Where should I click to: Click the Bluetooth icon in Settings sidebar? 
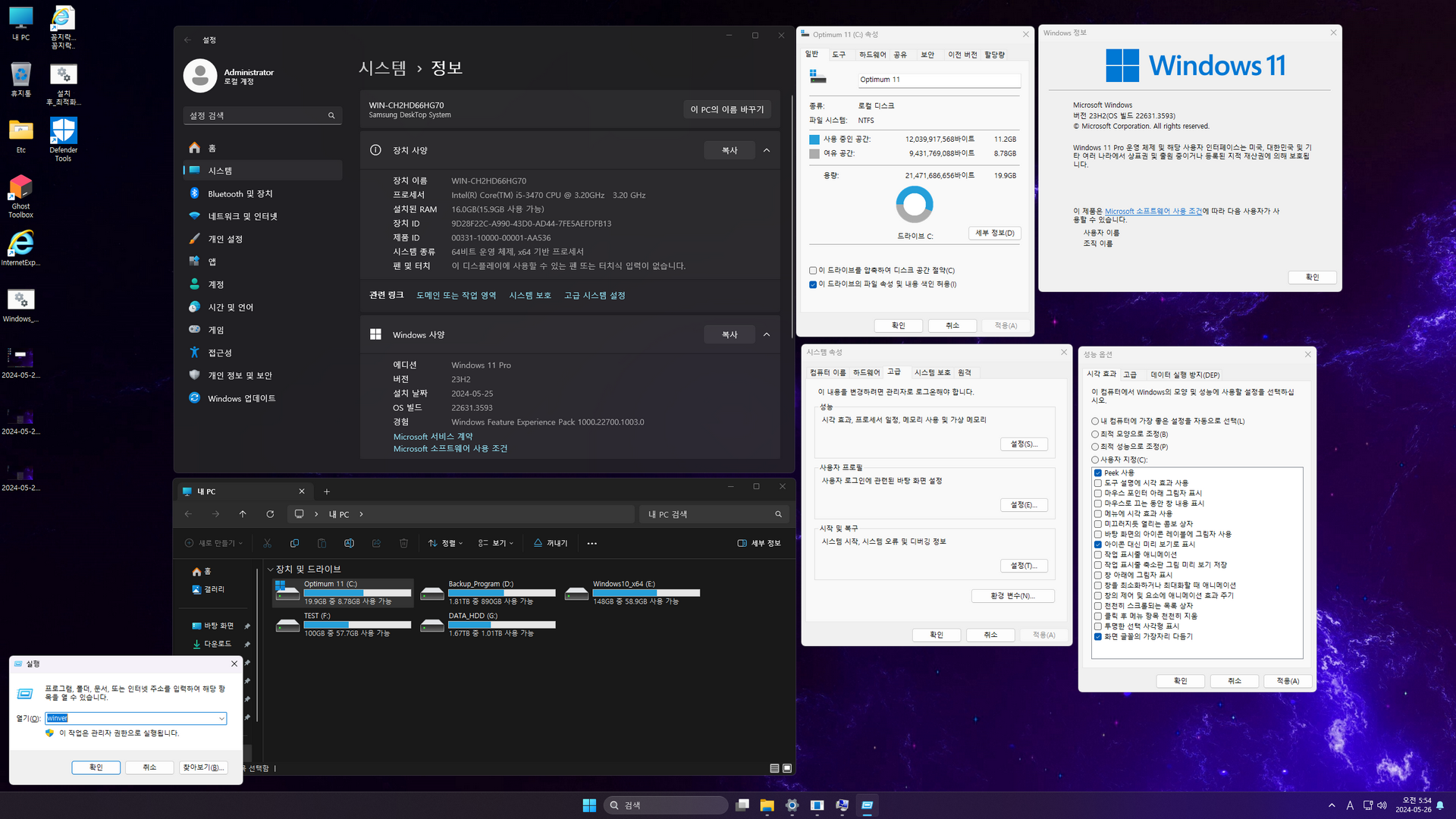pos(195,193)
